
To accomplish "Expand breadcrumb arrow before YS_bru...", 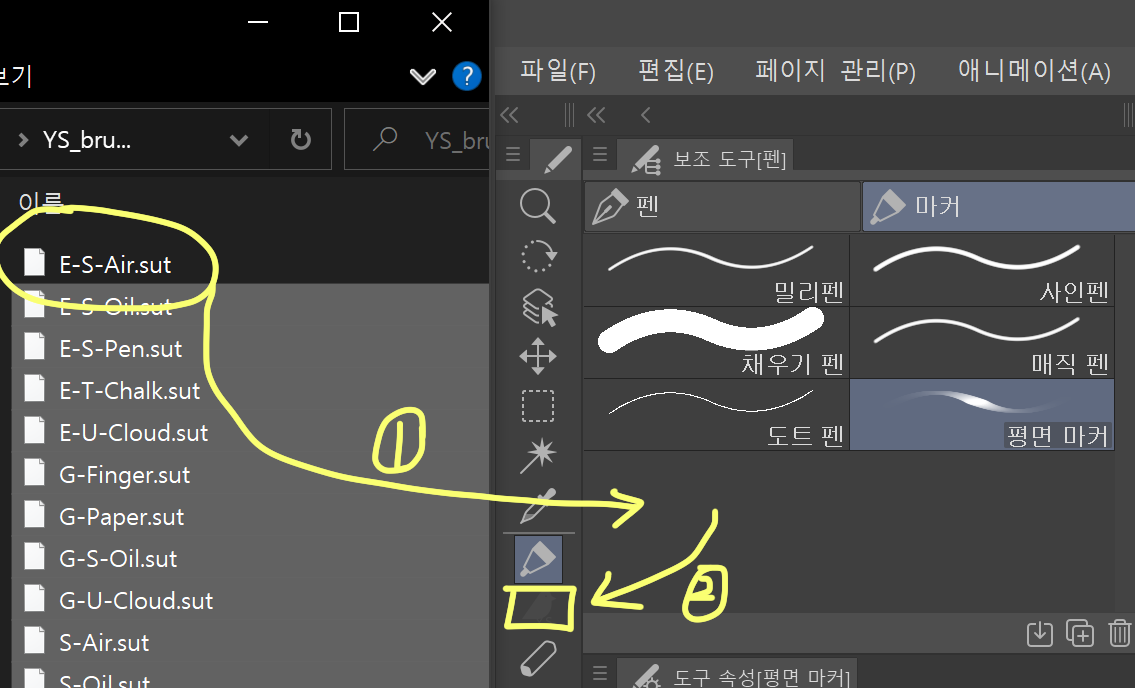I will coord(23,140).
